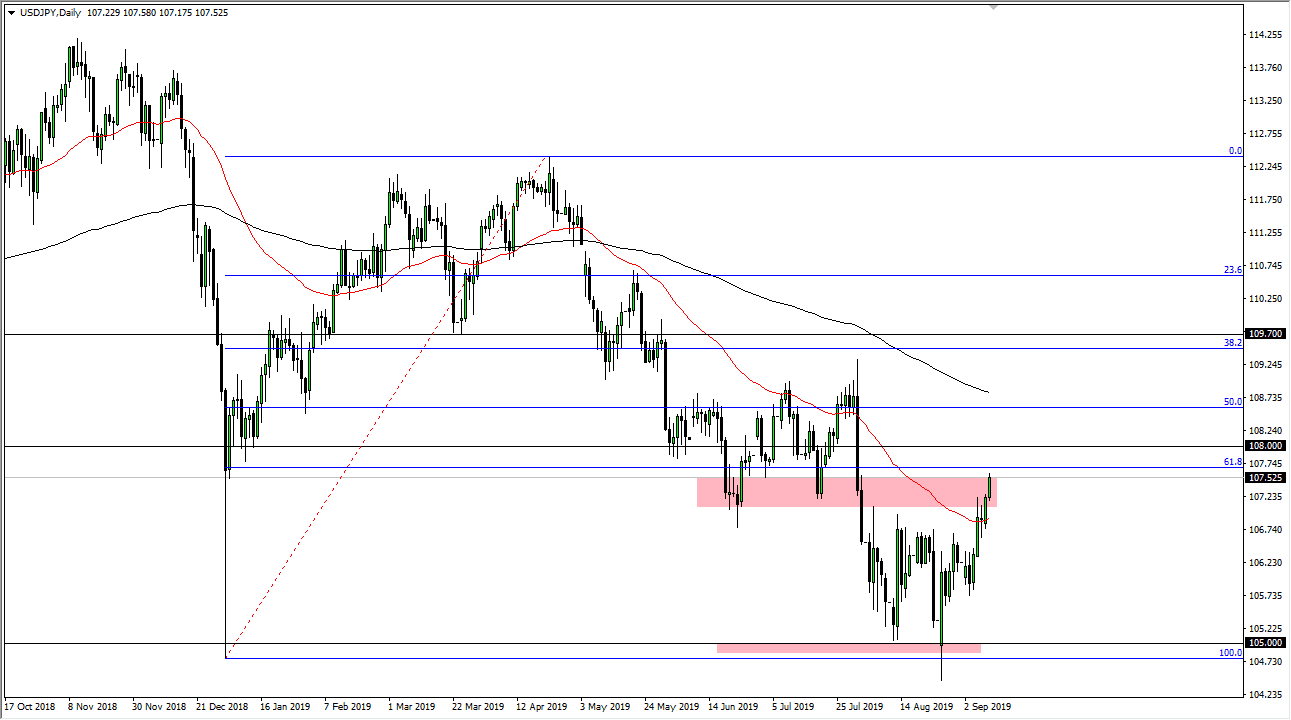This screenshot has height=720, width=1291.
Task: Click the Fibonacci 38.2 level label
Action: point(1233,343)
